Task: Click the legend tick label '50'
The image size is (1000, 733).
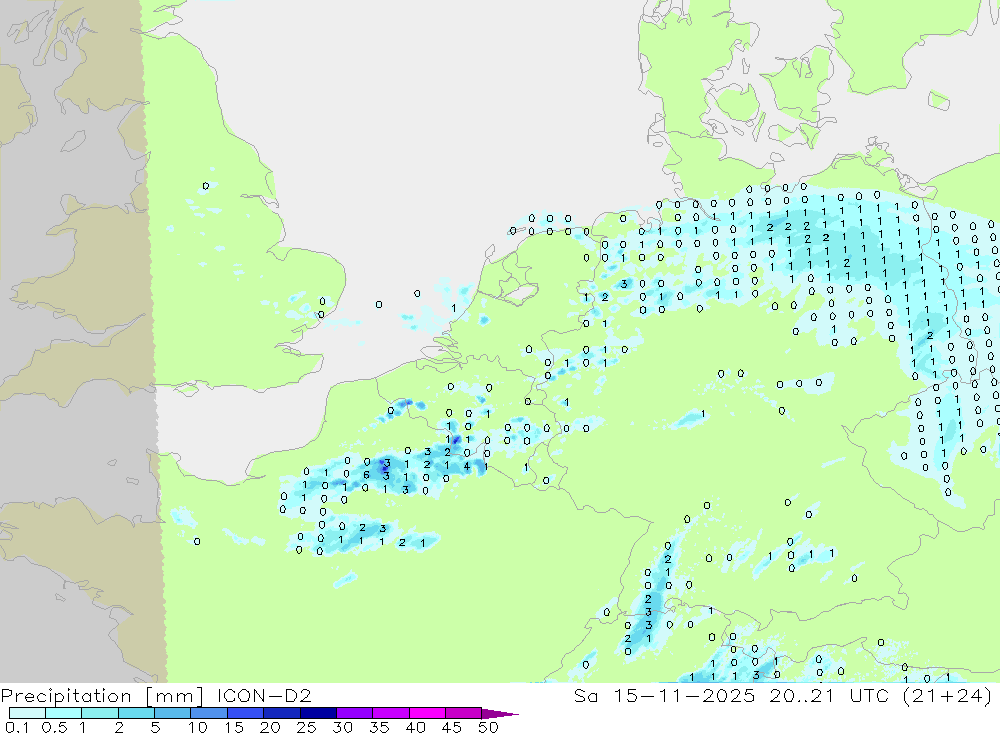Action: [488, 727]
